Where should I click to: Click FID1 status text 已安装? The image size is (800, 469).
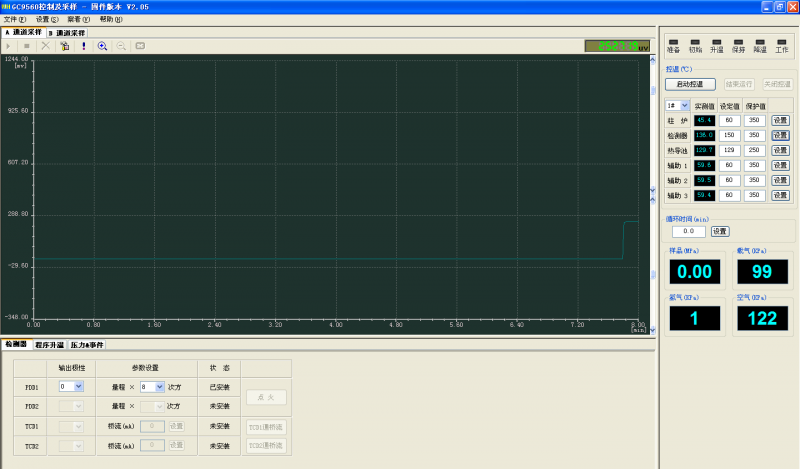pos(219,387)
